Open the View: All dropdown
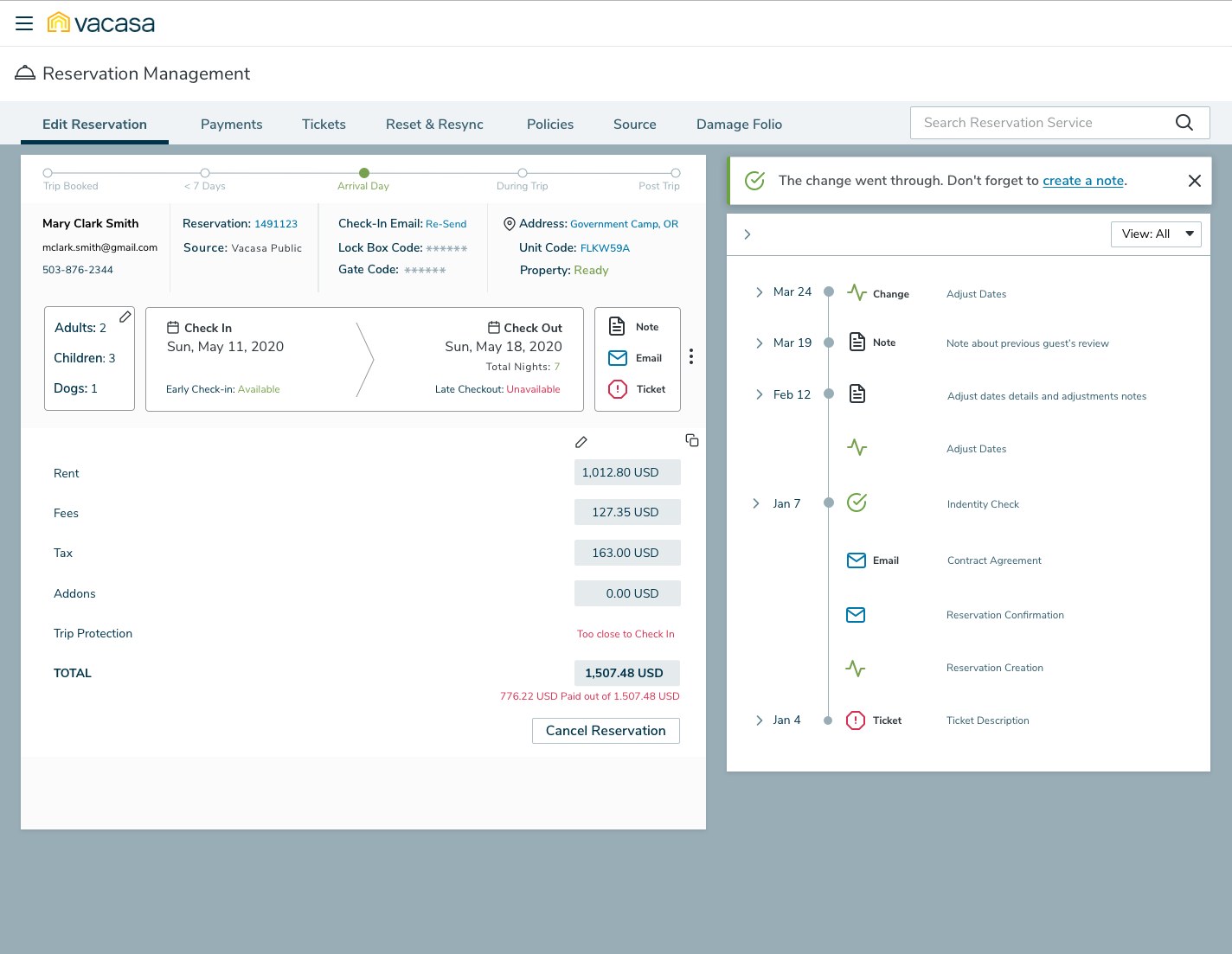The width and height of the screenshot is (1232, 954). pos(1156,234)
